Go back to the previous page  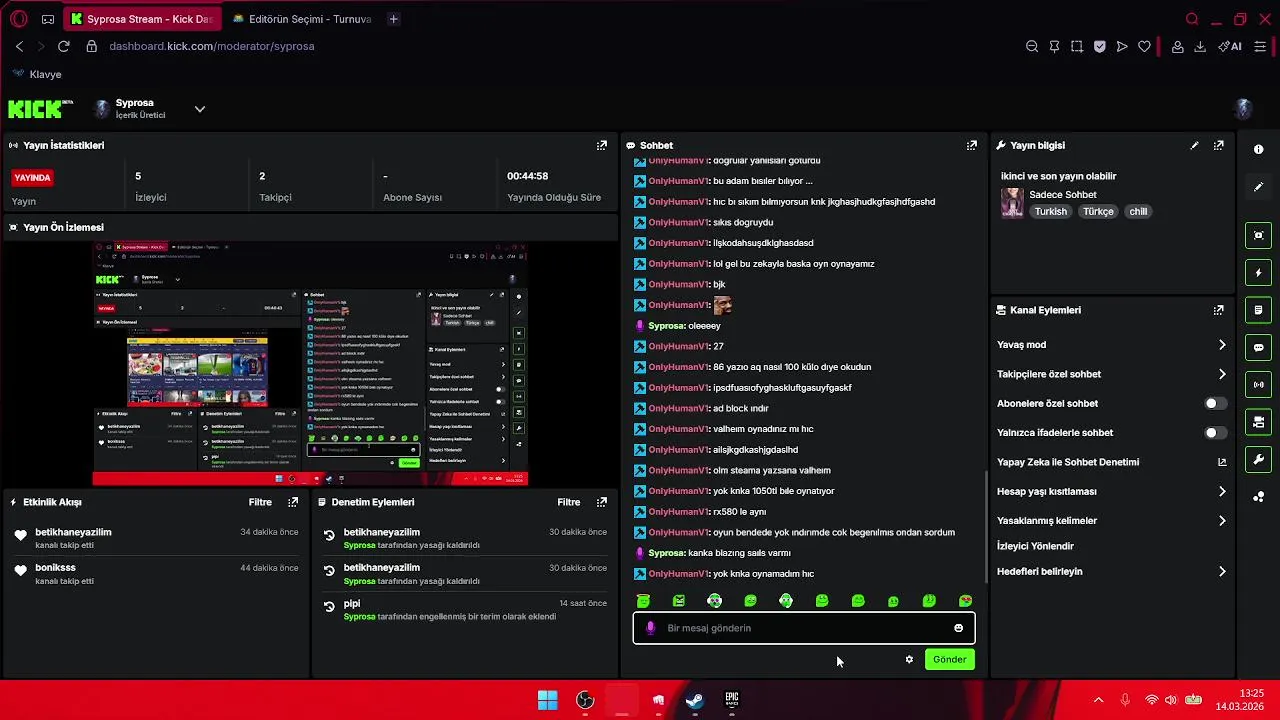click(x=19, y=46)
